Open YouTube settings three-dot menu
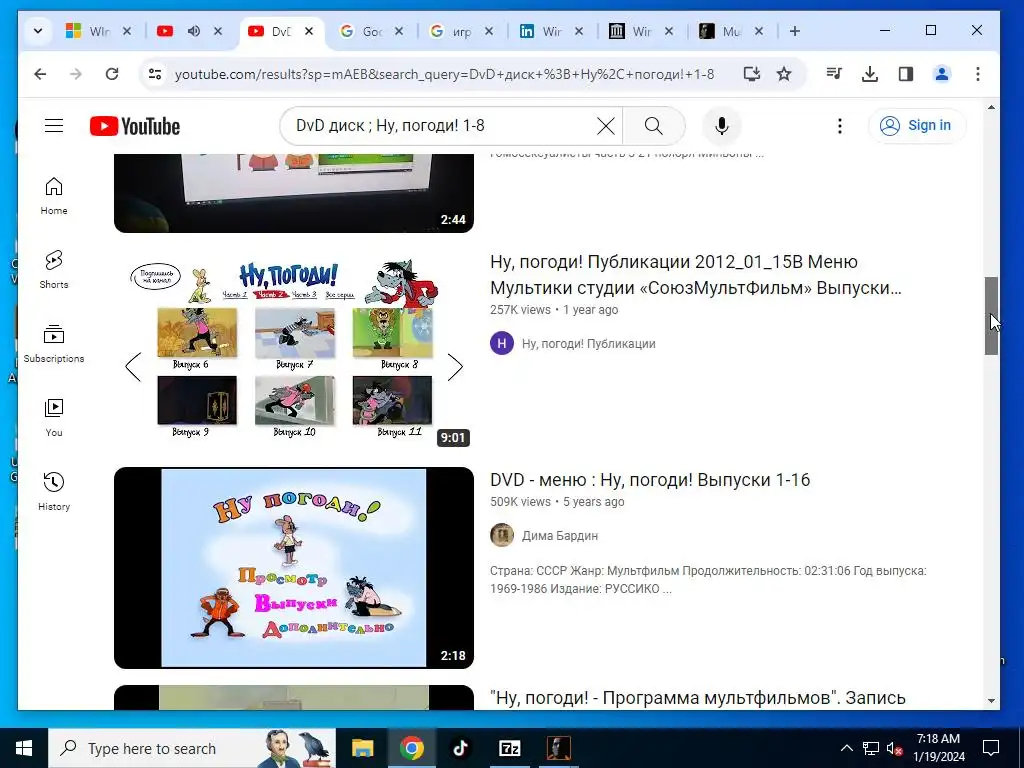 (840, 126)
